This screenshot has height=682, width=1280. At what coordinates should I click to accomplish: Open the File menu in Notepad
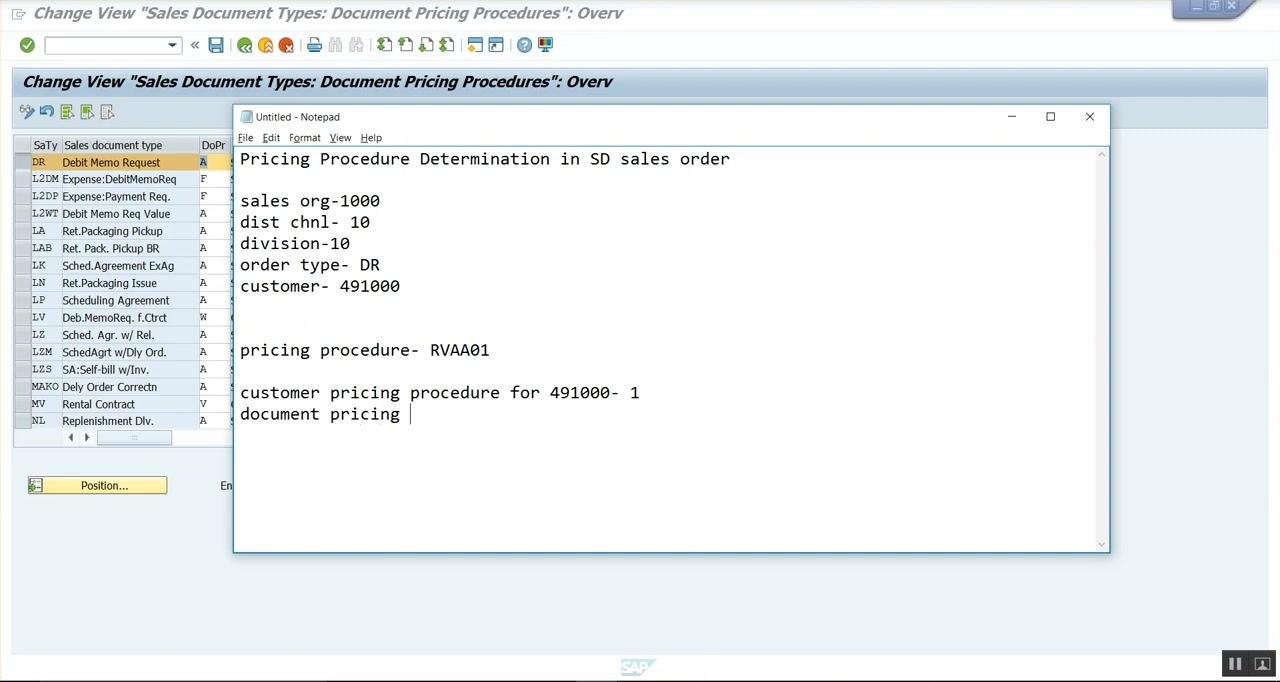coord(245,138)
